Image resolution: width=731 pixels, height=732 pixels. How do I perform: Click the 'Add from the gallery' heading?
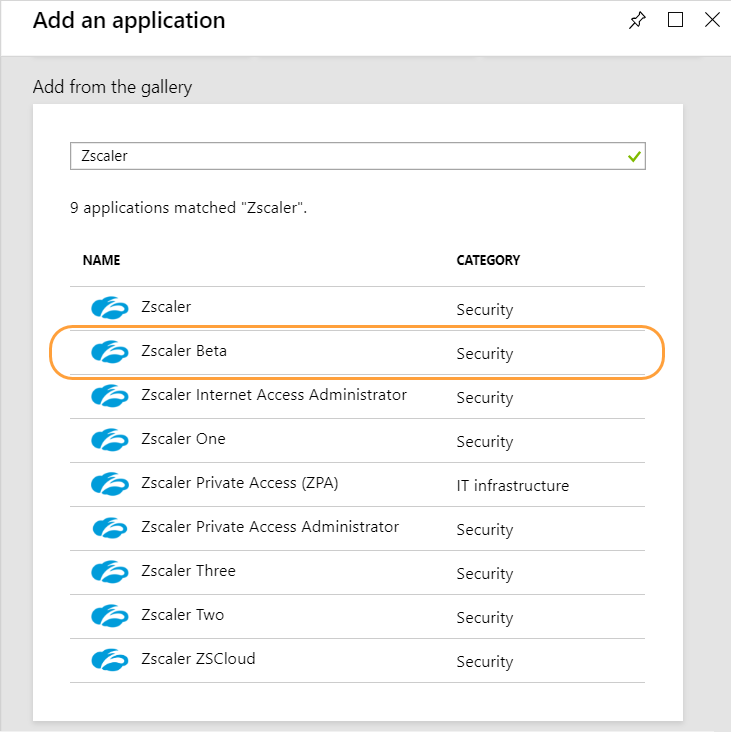[112, 87]
